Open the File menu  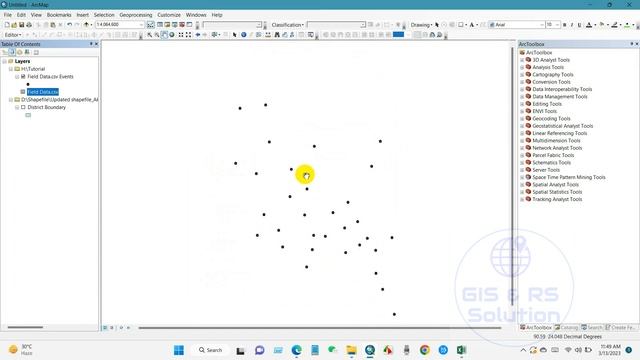pos(8,15)
